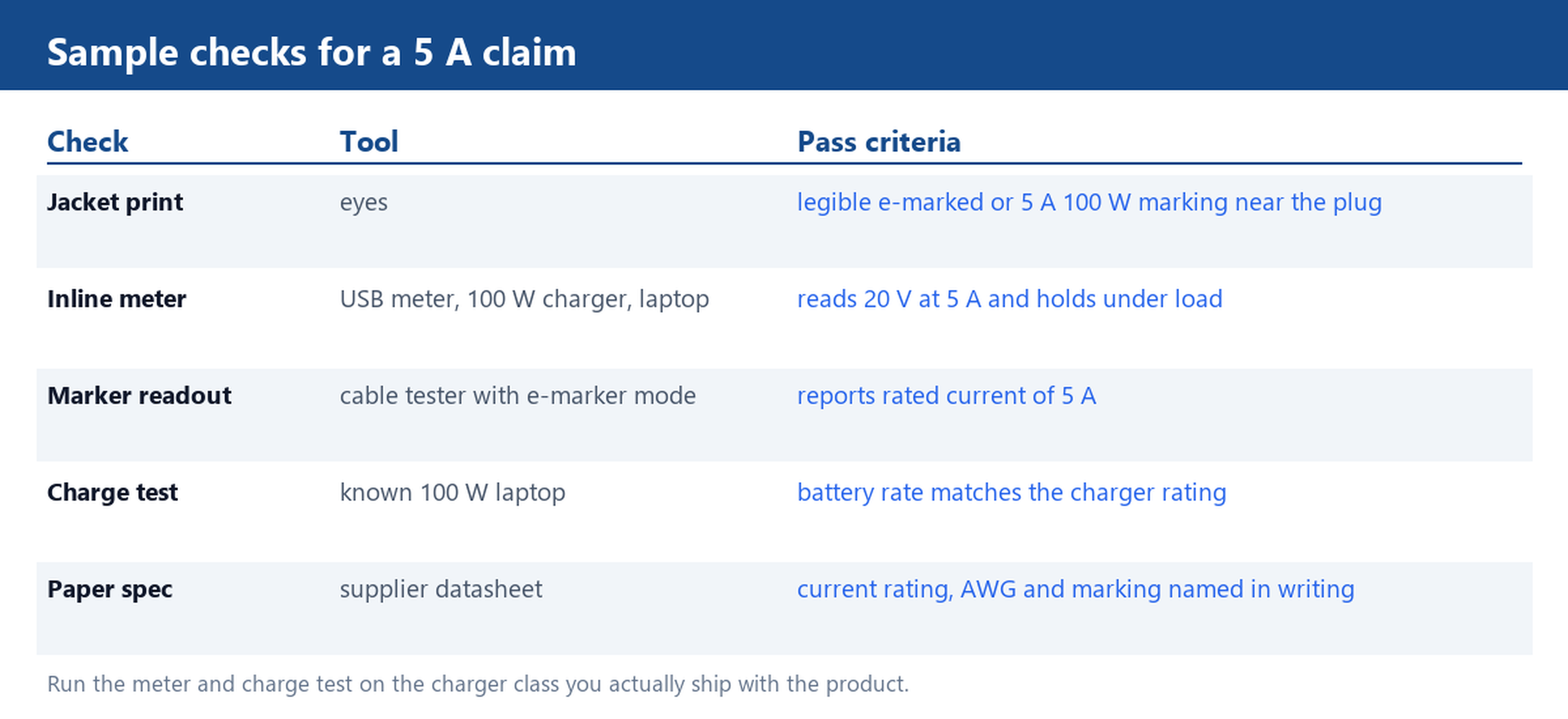Select 'known 100 W laptop' cell

(452, 493)
